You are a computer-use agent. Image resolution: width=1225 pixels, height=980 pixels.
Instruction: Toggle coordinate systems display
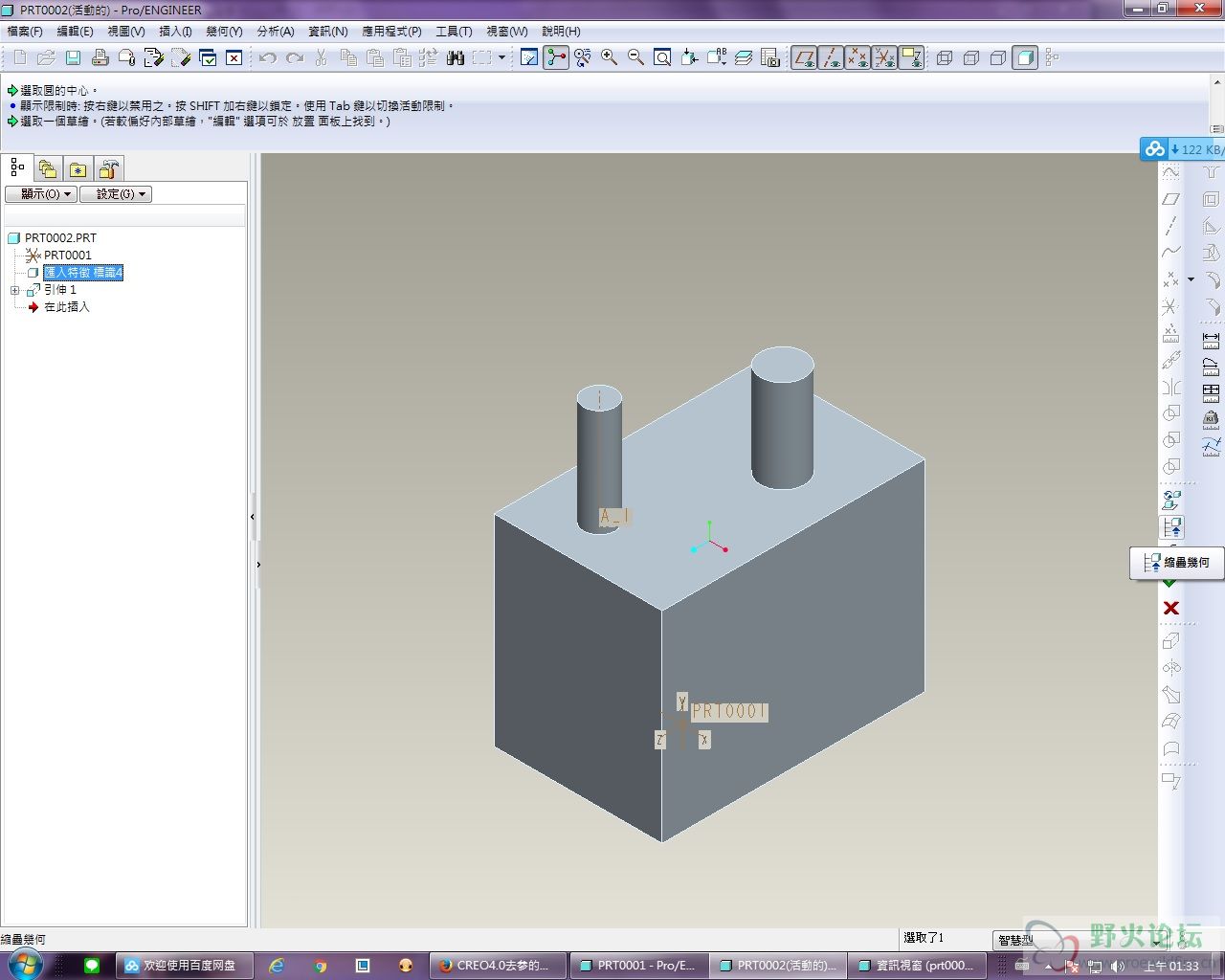pyautogui.click(x=884, y=58)
